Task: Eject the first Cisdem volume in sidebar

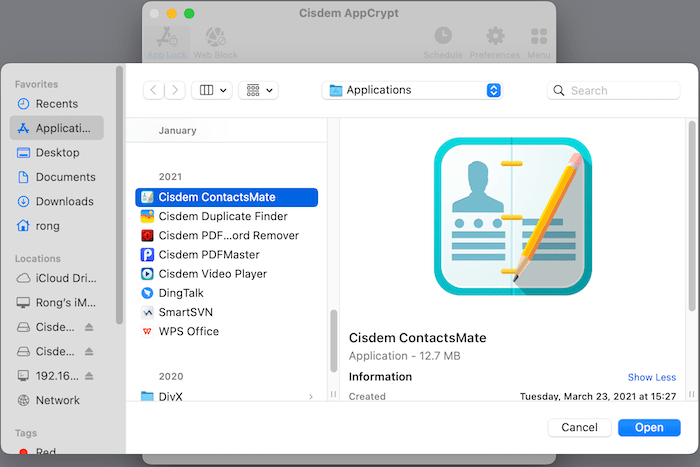Action: pos(89,327)
